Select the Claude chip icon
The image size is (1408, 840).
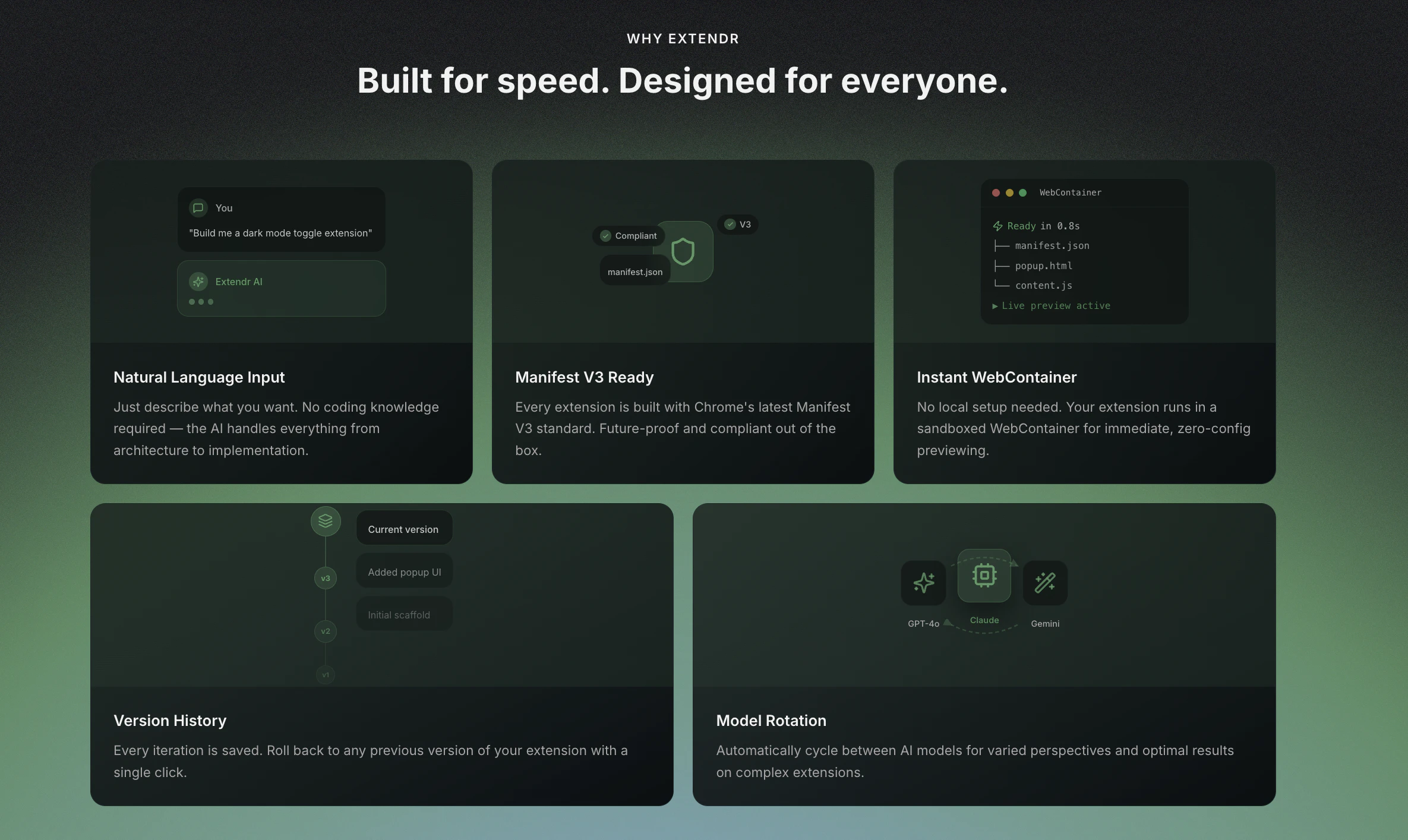point(984,575)
